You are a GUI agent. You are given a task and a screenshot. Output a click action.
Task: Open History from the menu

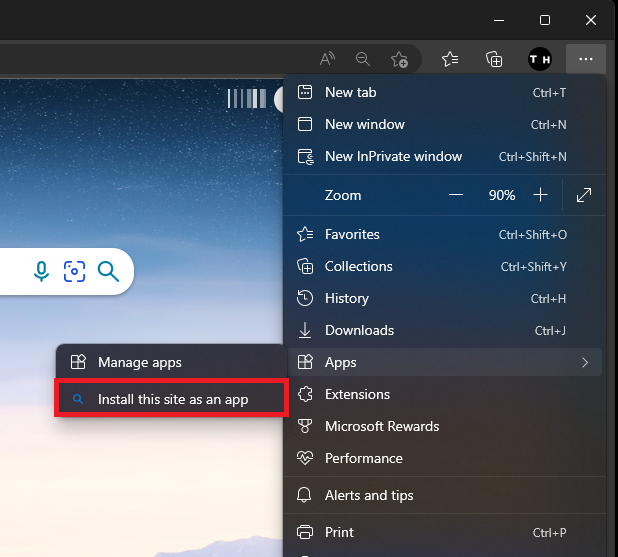444,298
